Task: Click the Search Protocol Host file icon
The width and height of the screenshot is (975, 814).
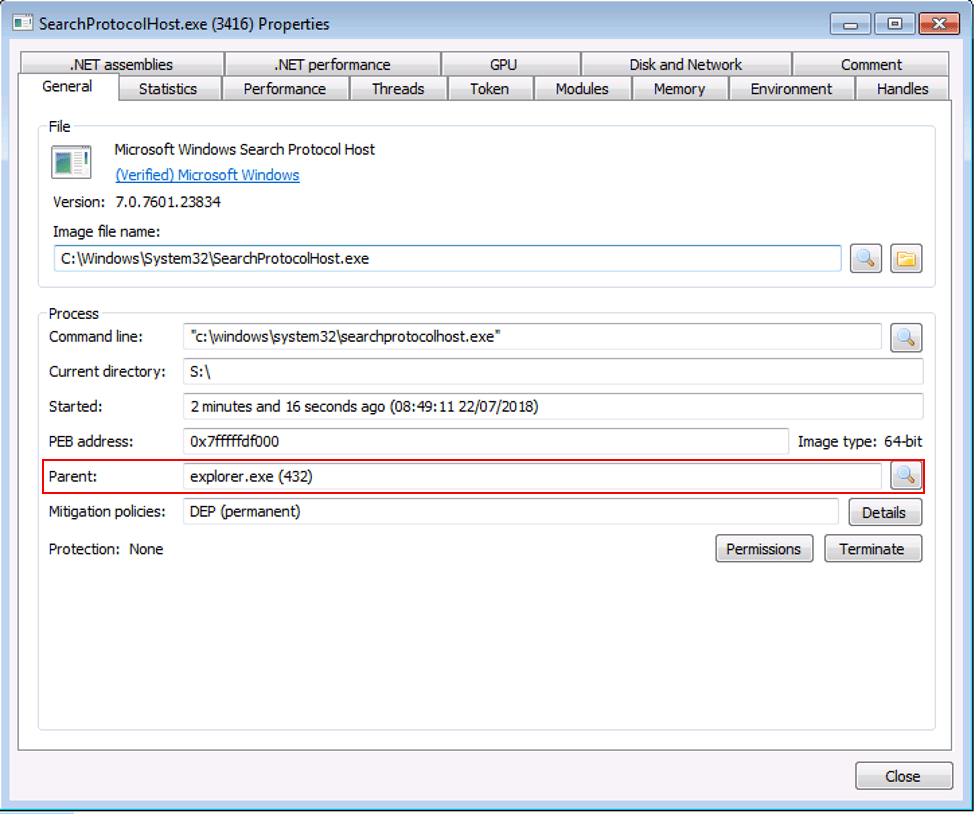Action: (x=71, y=162)
